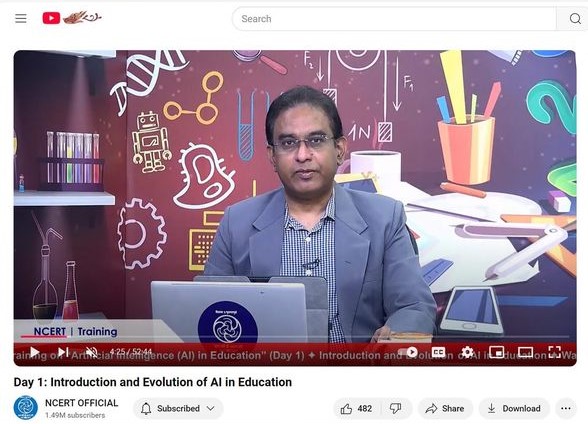Switch to theater mode
588x424 pixels.
pyautogui.click(x=525, y=352)
